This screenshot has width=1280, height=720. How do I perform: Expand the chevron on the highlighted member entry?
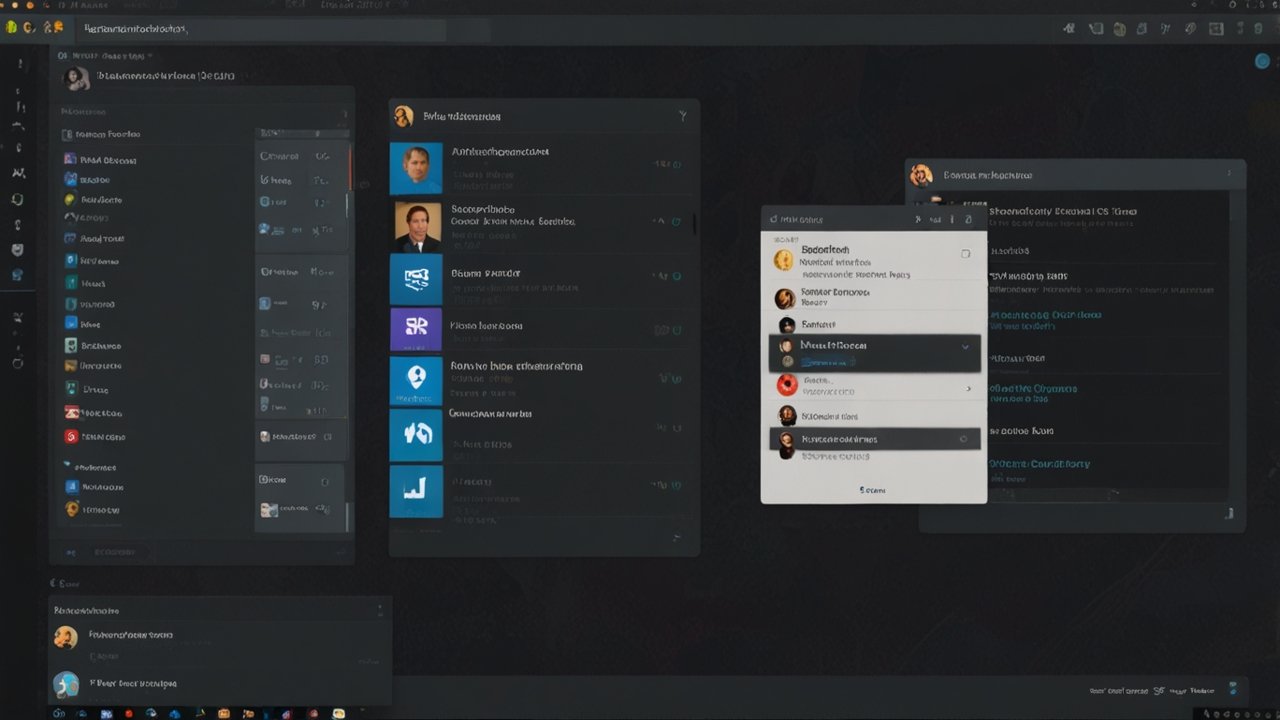(x=963, y=347)
